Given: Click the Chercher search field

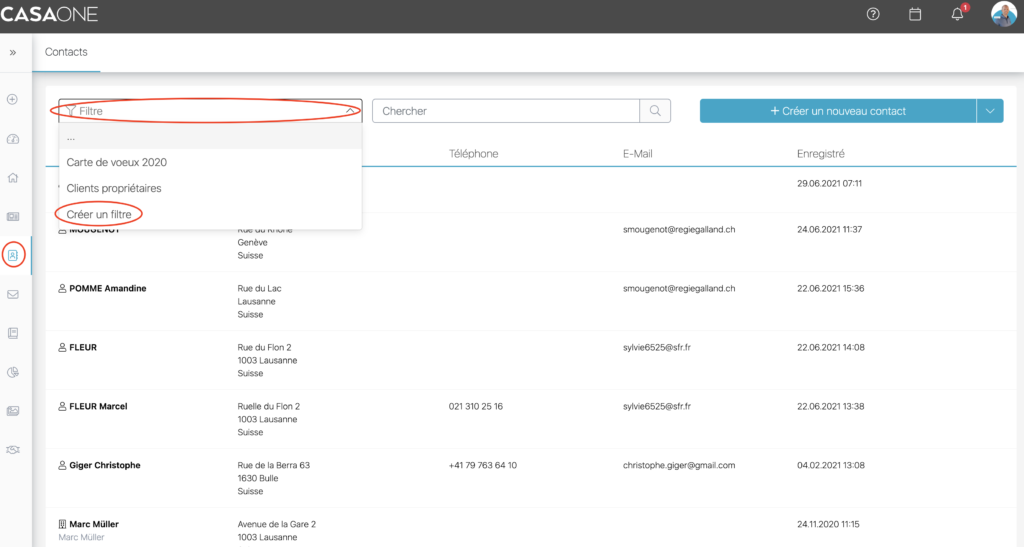Looking at the screenshot, I should point(505,111).
